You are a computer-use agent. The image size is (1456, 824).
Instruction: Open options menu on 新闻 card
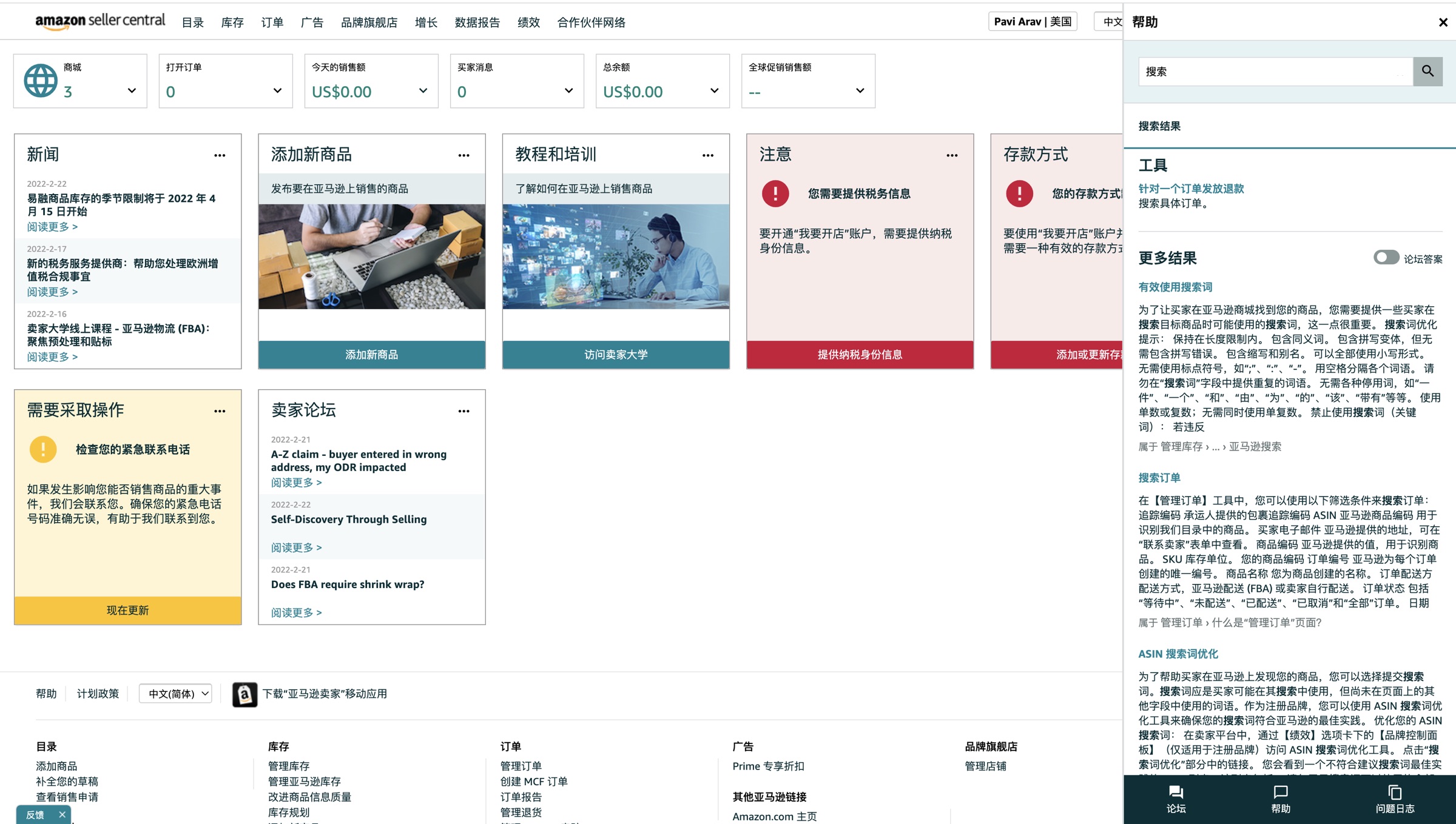point(220,155)
